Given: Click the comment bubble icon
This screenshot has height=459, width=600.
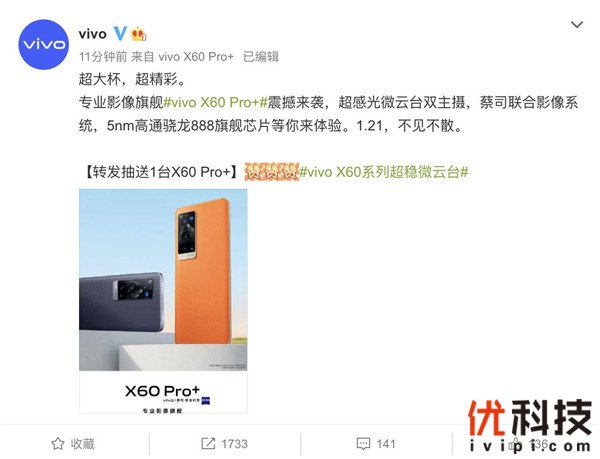Looking at the screenshot, I should 363,444.
